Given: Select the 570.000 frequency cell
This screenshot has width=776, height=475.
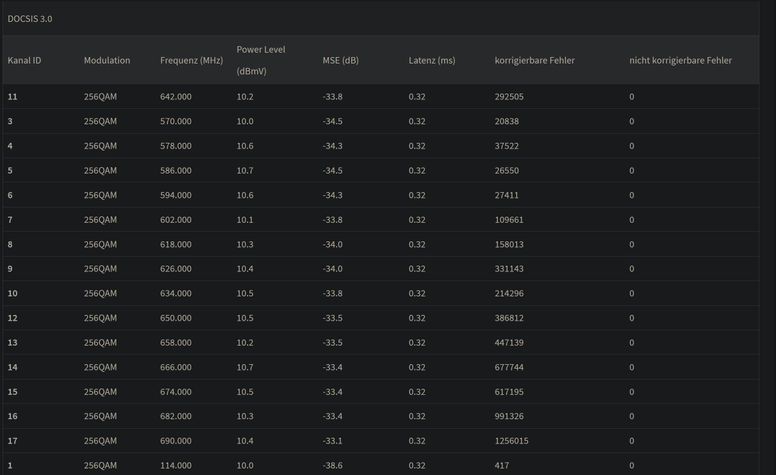Looking at the screenshot, I should (x=176, y=121).
